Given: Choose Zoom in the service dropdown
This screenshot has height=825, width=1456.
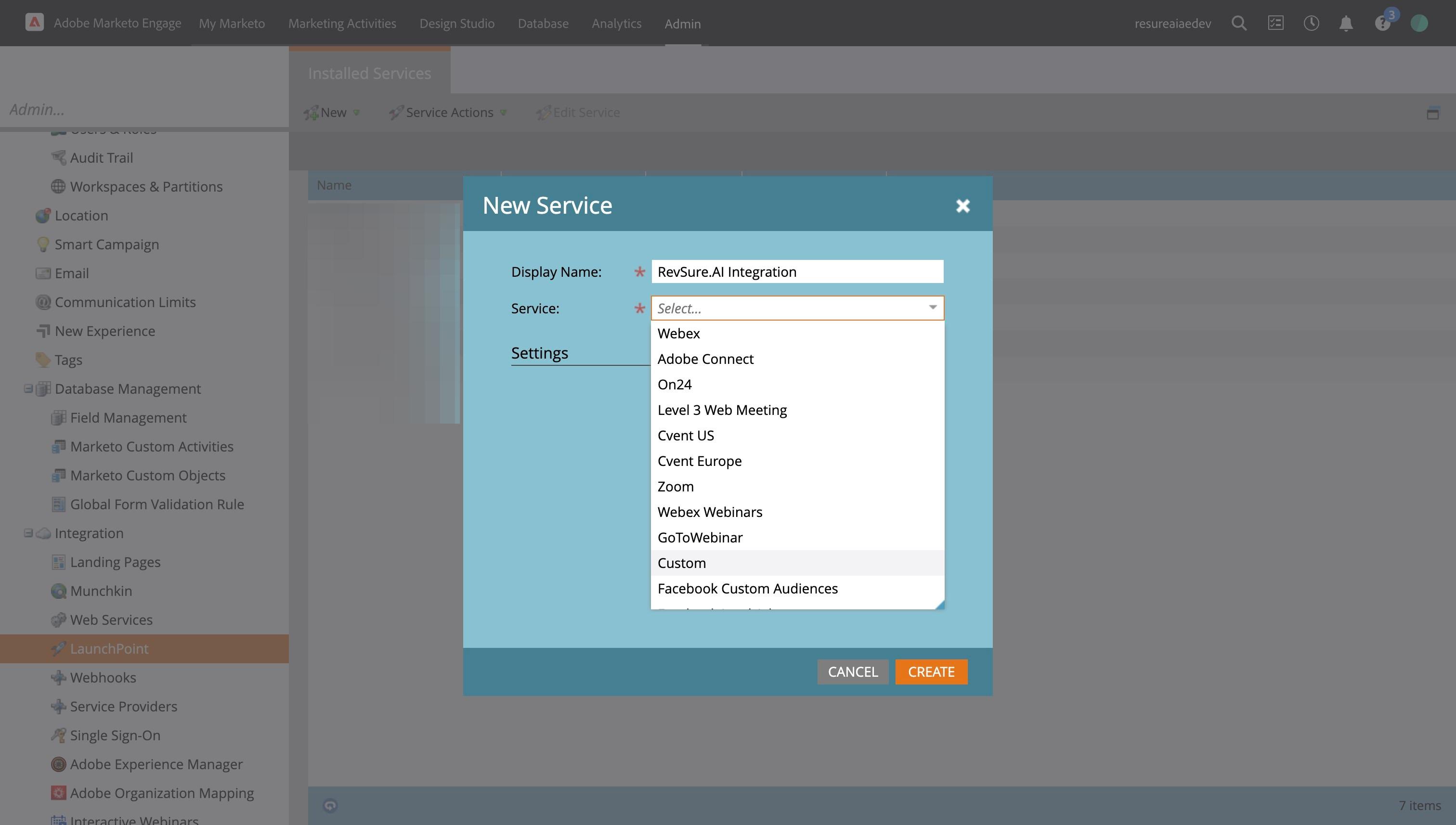Looking at the screenshot, I should click(676, 486).
